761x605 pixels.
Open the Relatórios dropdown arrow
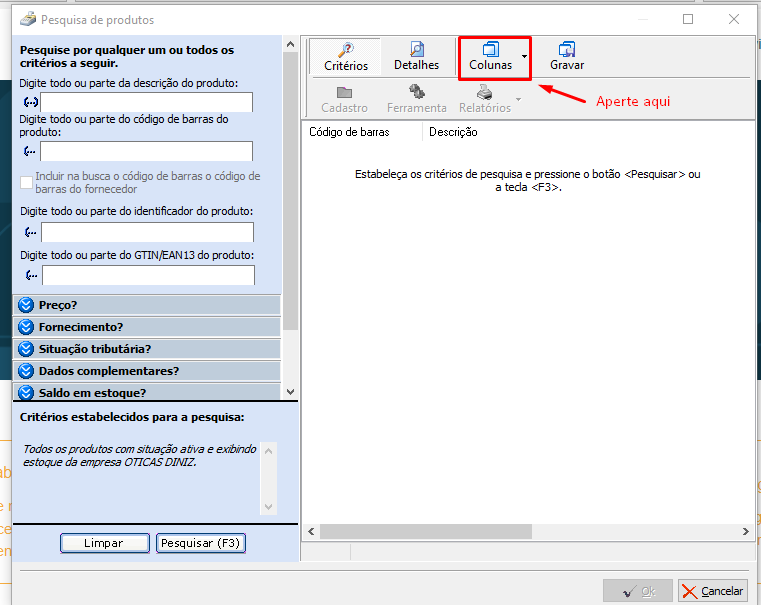[x=518, y=99]
